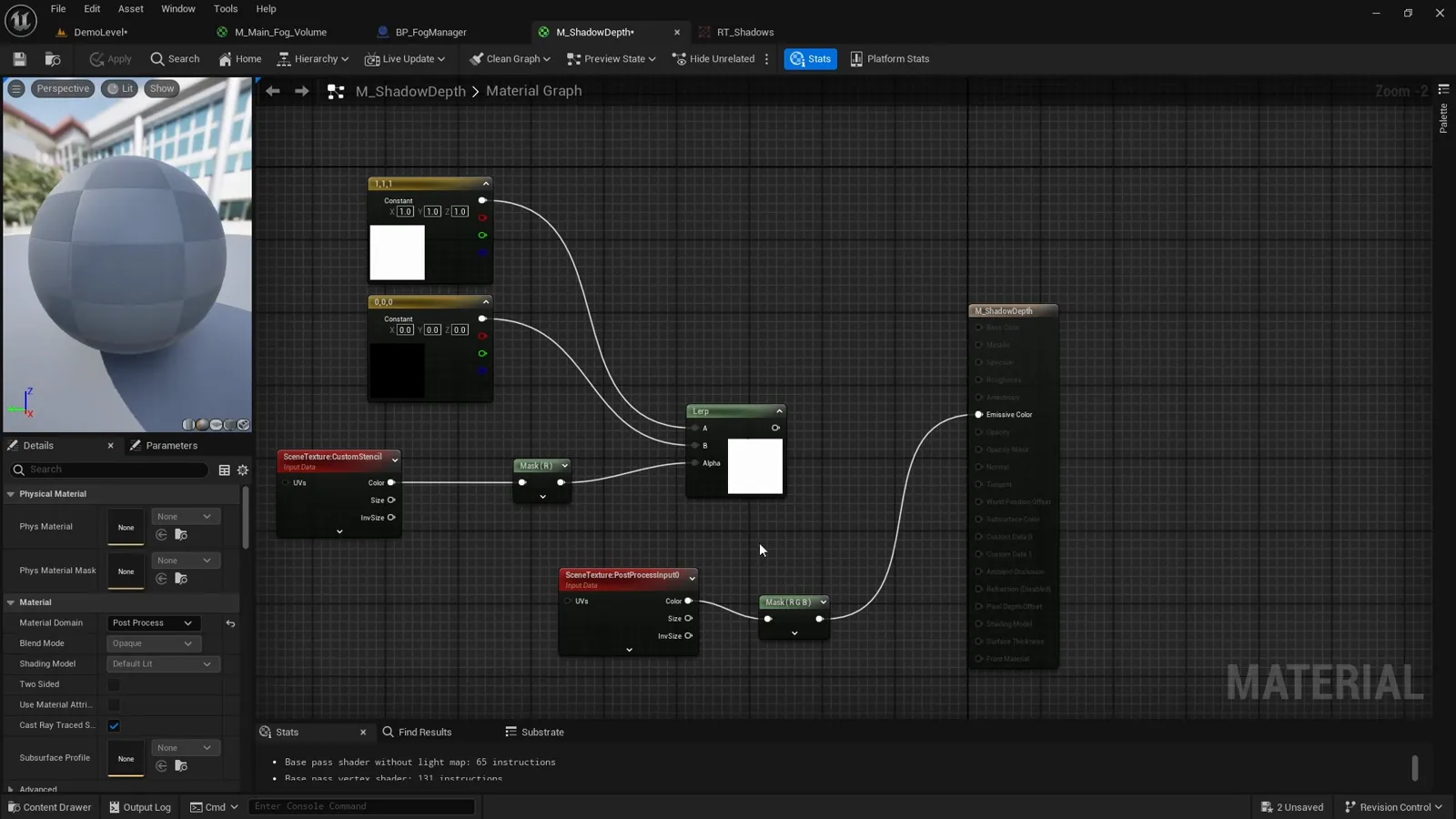Open the Phys Material Mask asset dropdown

click(x=185, y=561)
